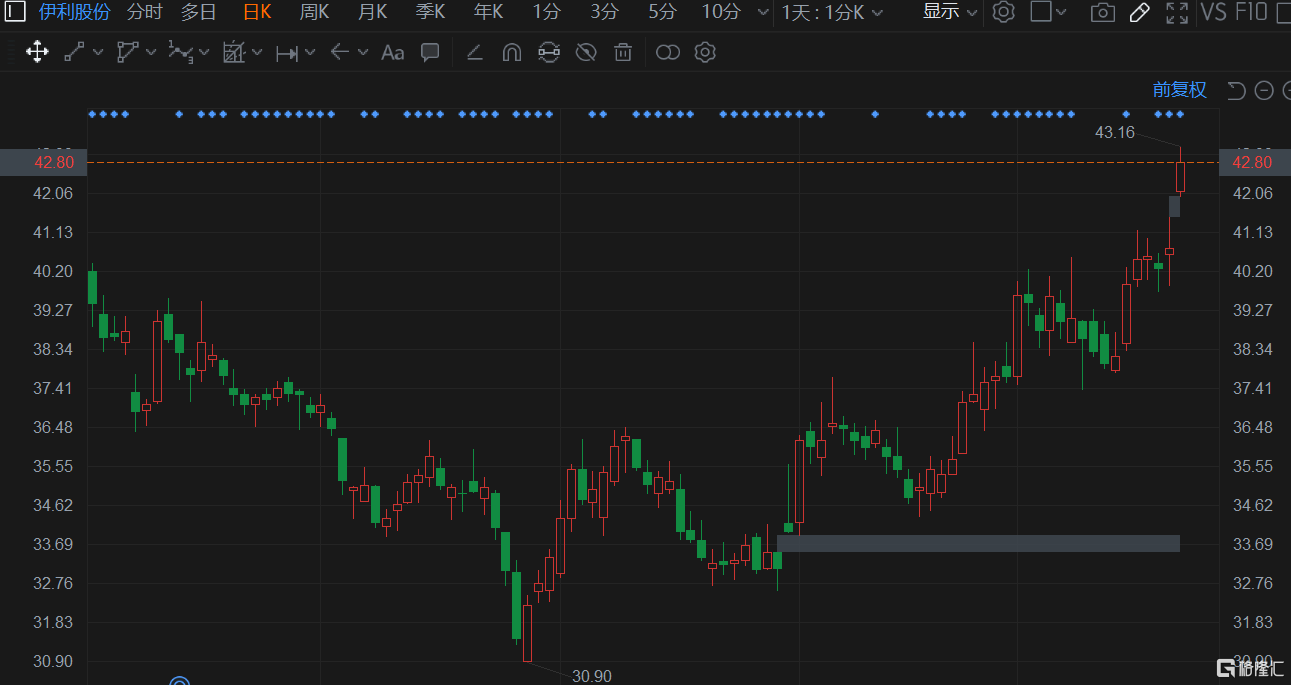1291x685 pixels.
Task: Switch to 3分 period
Action: click(x=604, y=12)
